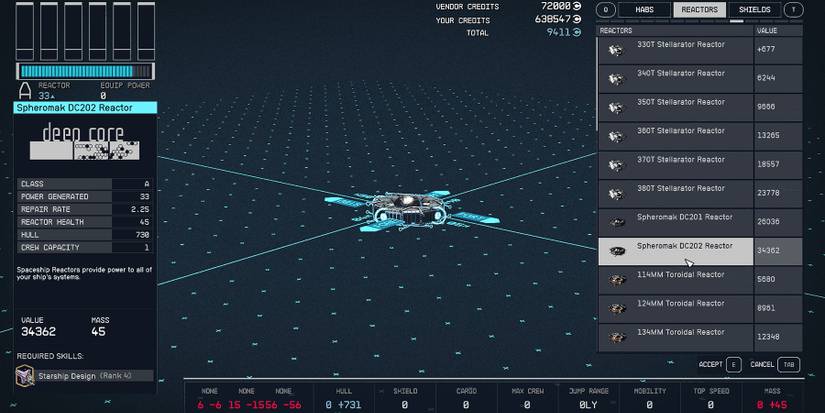
Task: Click the Top Speed stat
Action: click(x=711, y=398)
